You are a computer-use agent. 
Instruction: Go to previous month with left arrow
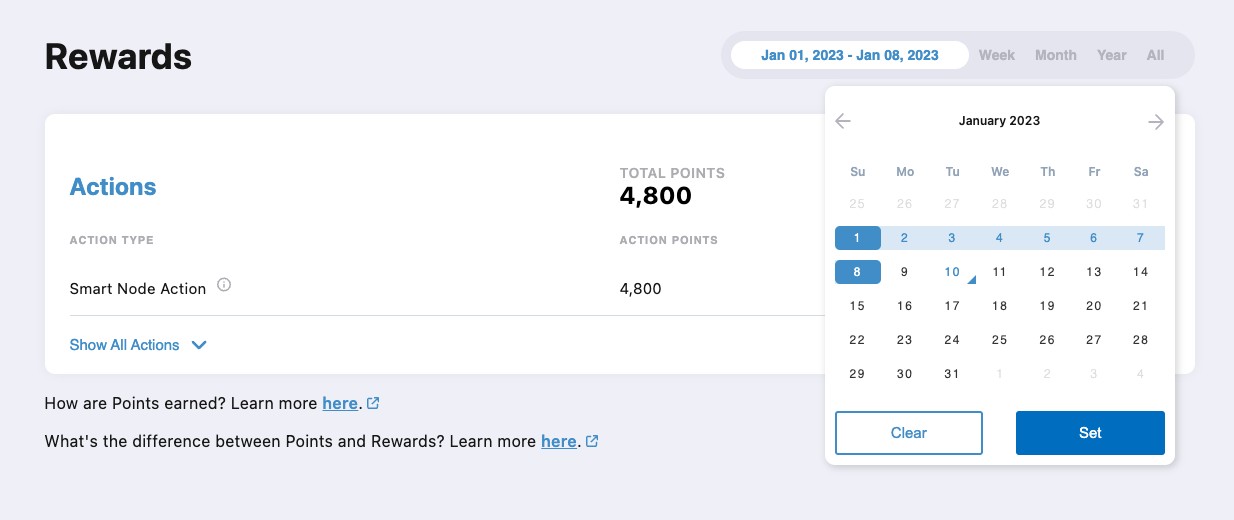point(843,121)
